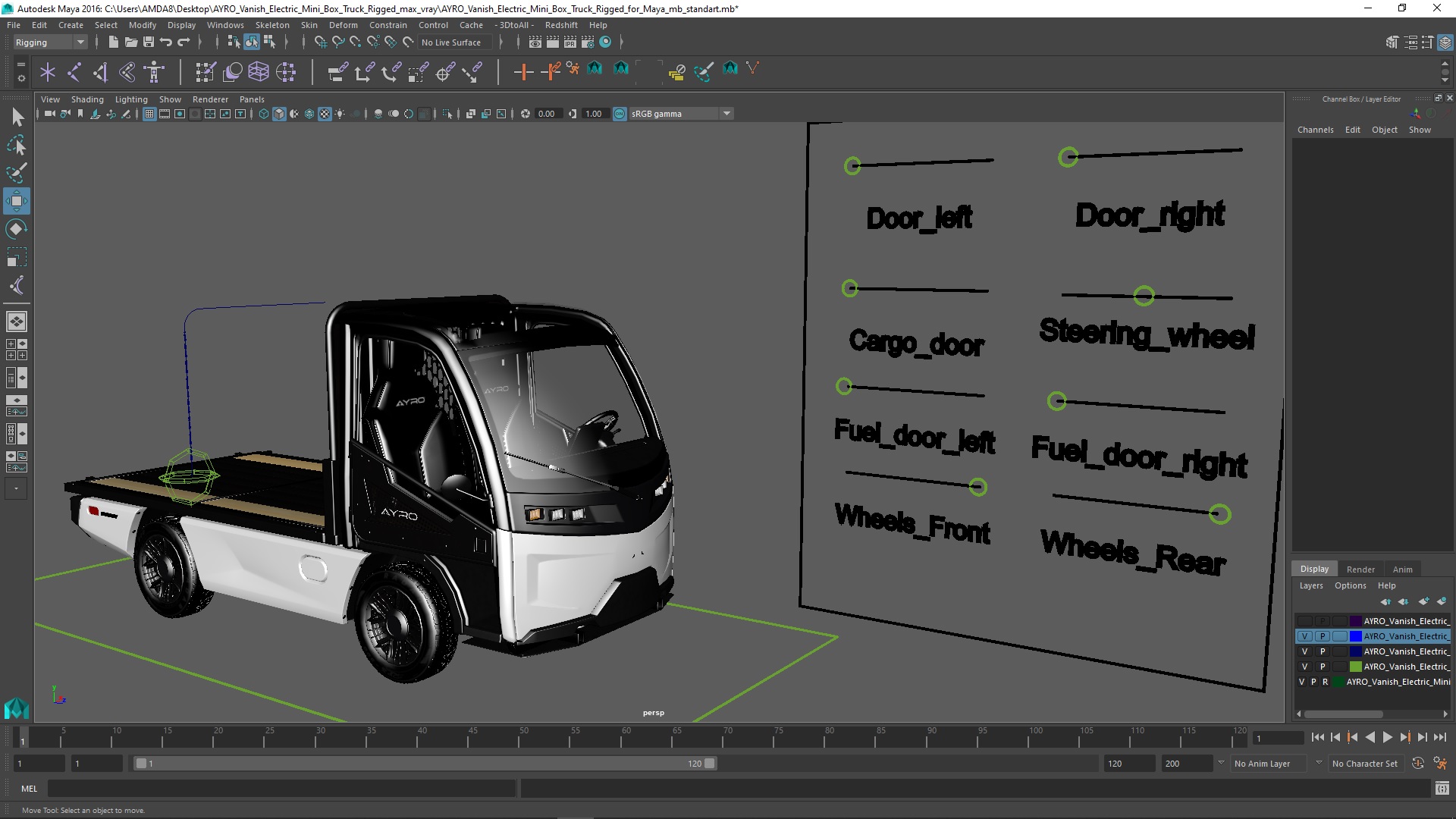
Task: Click the Locator icon on the shelf
Action: [x=48, y=72]
